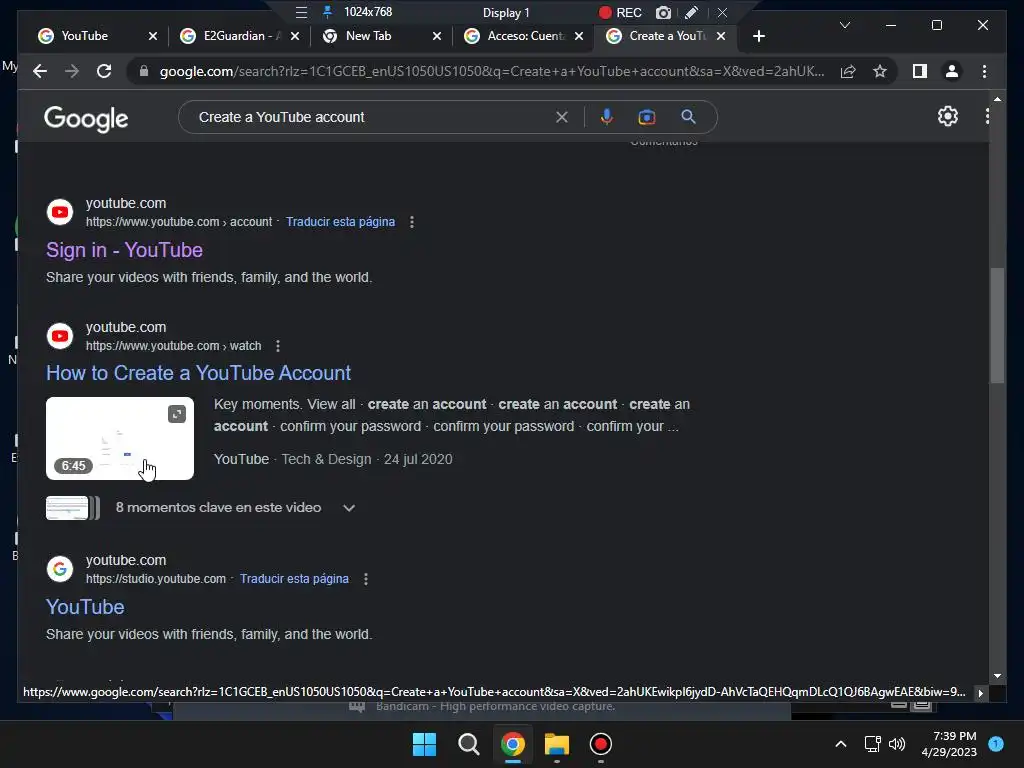Open a new browser tab
1024x768 pixels.
[758, 36]
